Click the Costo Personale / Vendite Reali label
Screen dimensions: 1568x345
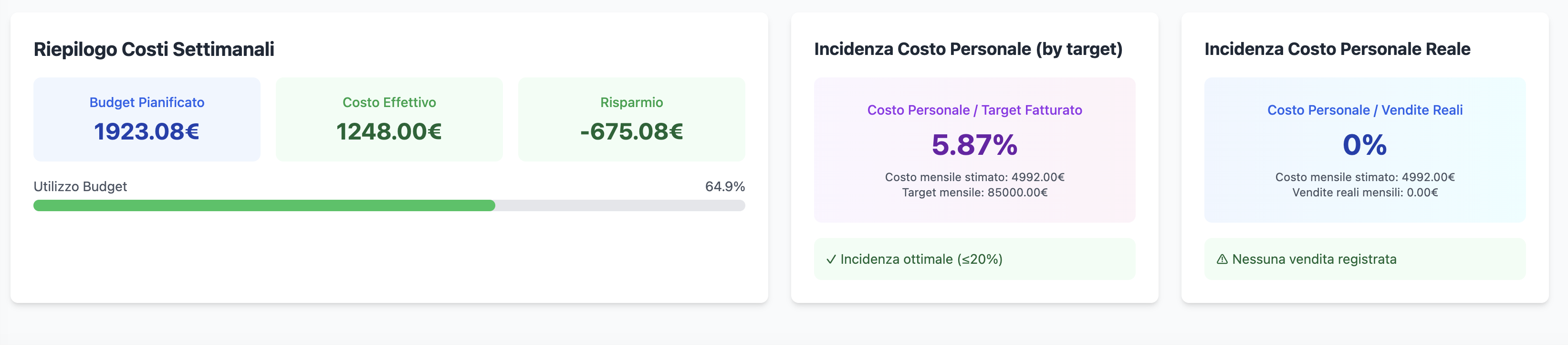[1365, 110]
